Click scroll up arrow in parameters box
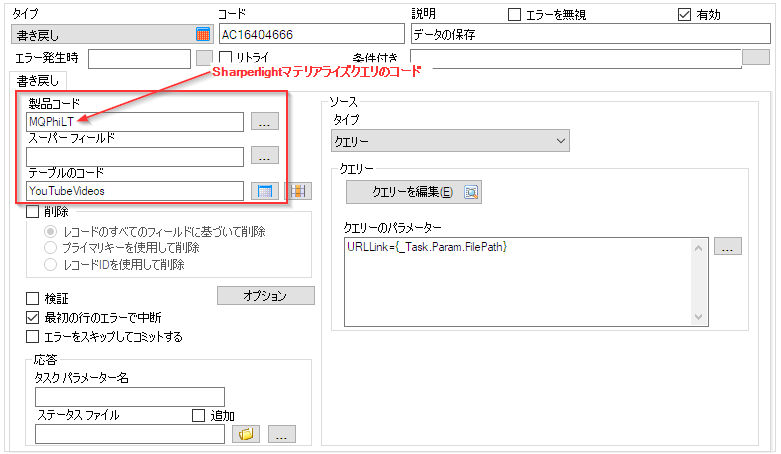This screenshot has height=454, width=781. pos(698,248)
